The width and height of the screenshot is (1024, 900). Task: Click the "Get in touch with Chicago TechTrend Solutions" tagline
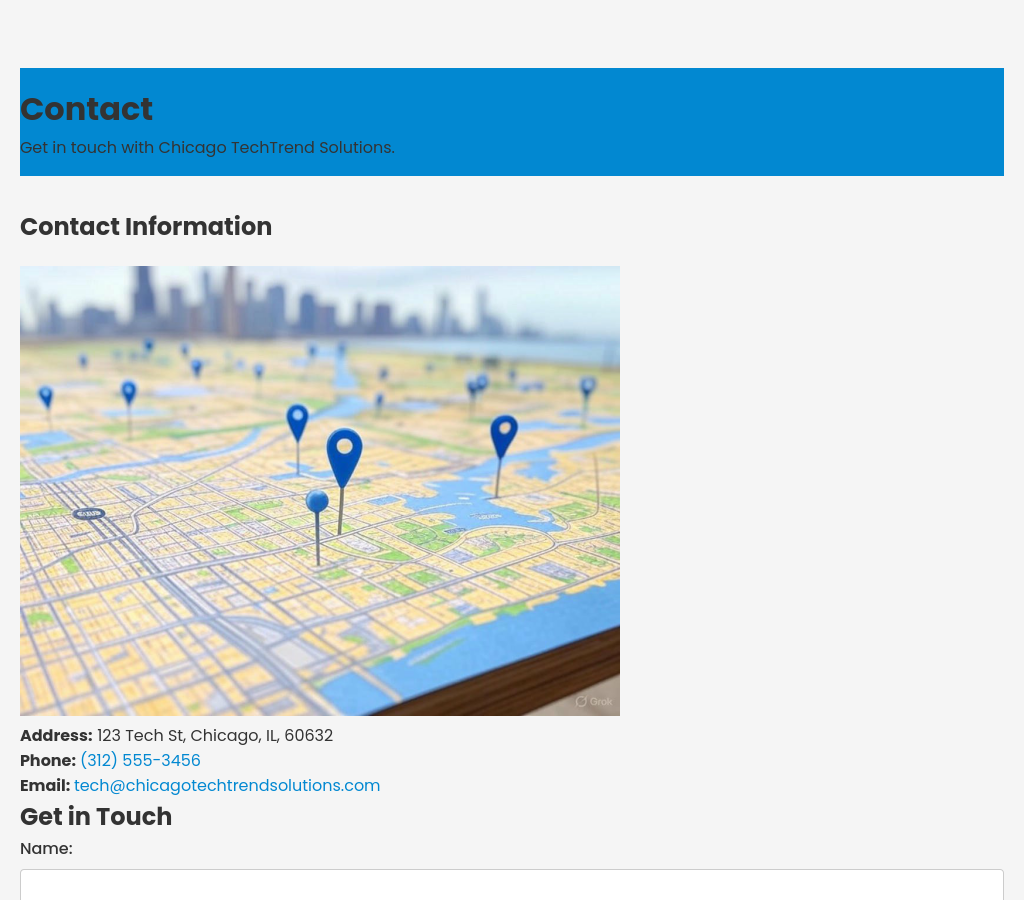pyautogui.click(x=207, y=148)
